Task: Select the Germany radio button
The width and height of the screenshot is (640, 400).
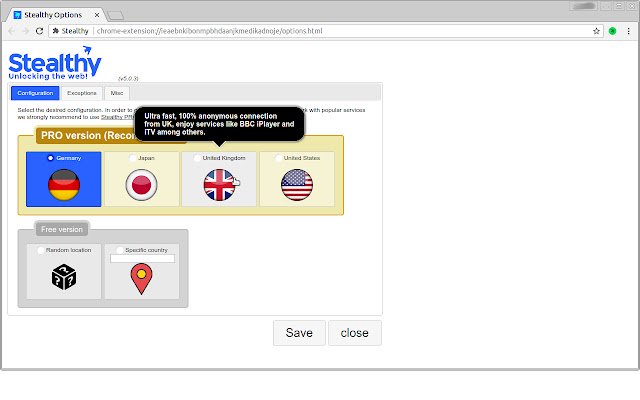Action: coord(50,158)
